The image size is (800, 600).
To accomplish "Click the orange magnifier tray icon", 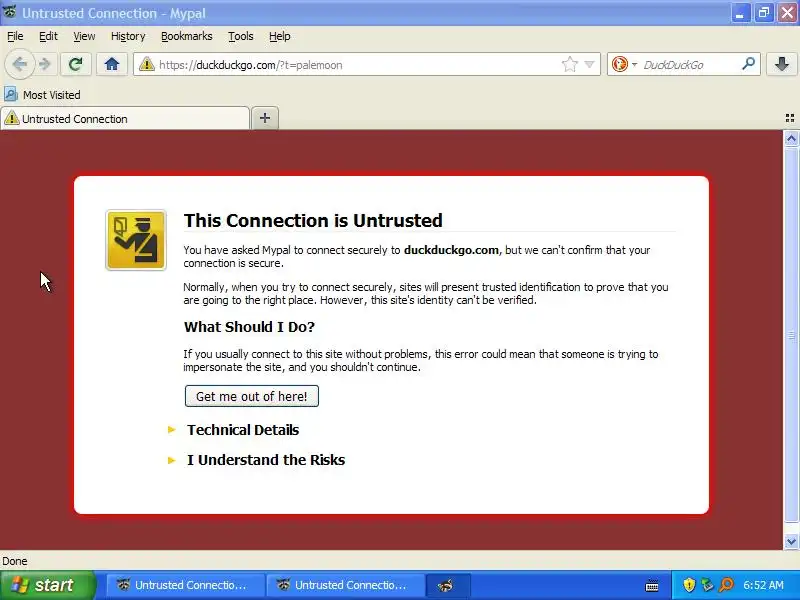I will [x=726, y=585].
